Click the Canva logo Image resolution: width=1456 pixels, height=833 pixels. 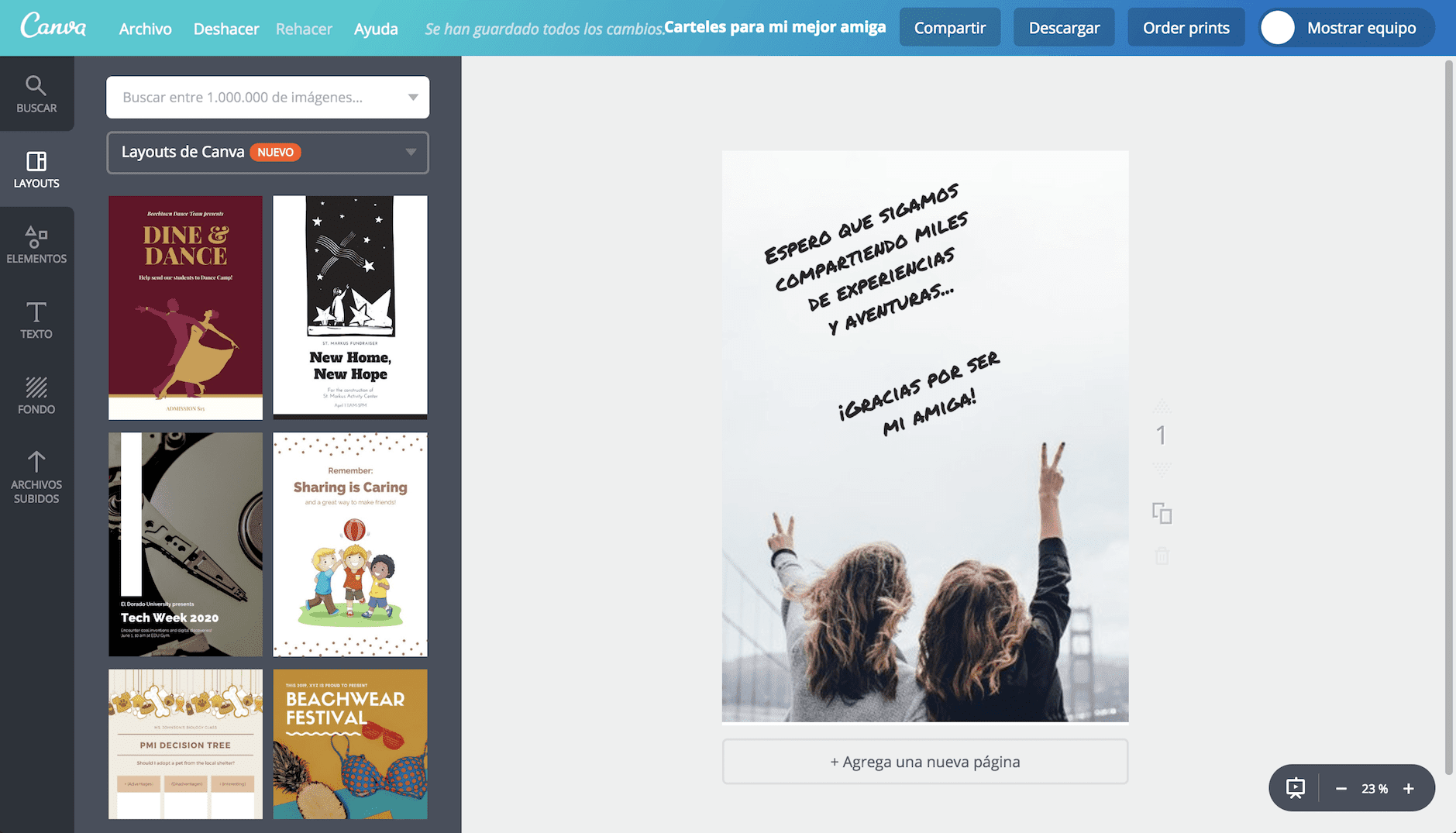[x=53, y=27]
